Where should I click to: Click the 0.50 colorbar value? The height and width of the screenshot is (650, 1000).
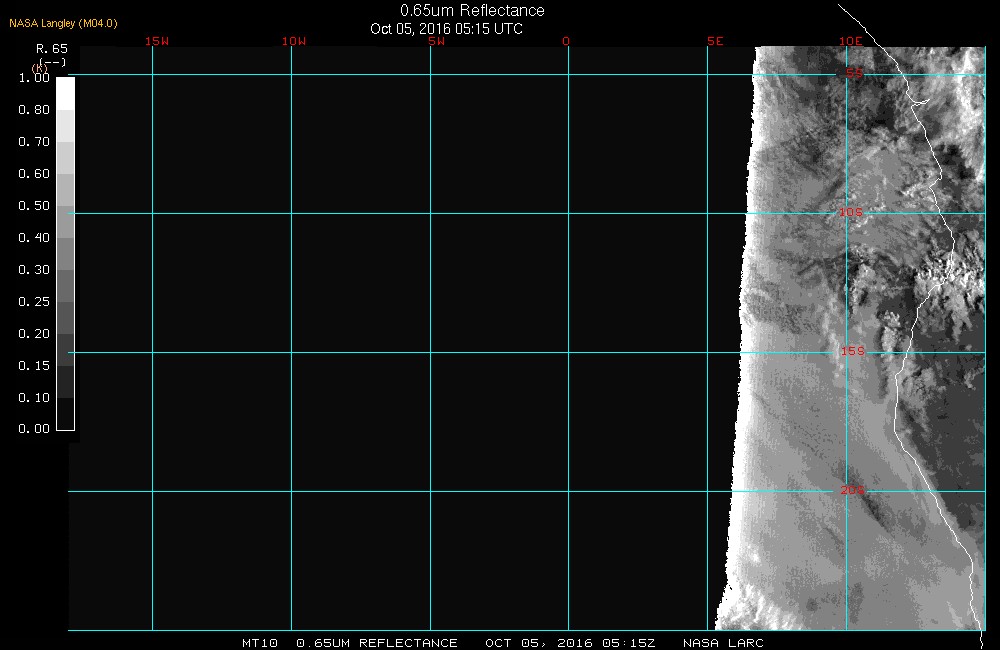[34, 205]
